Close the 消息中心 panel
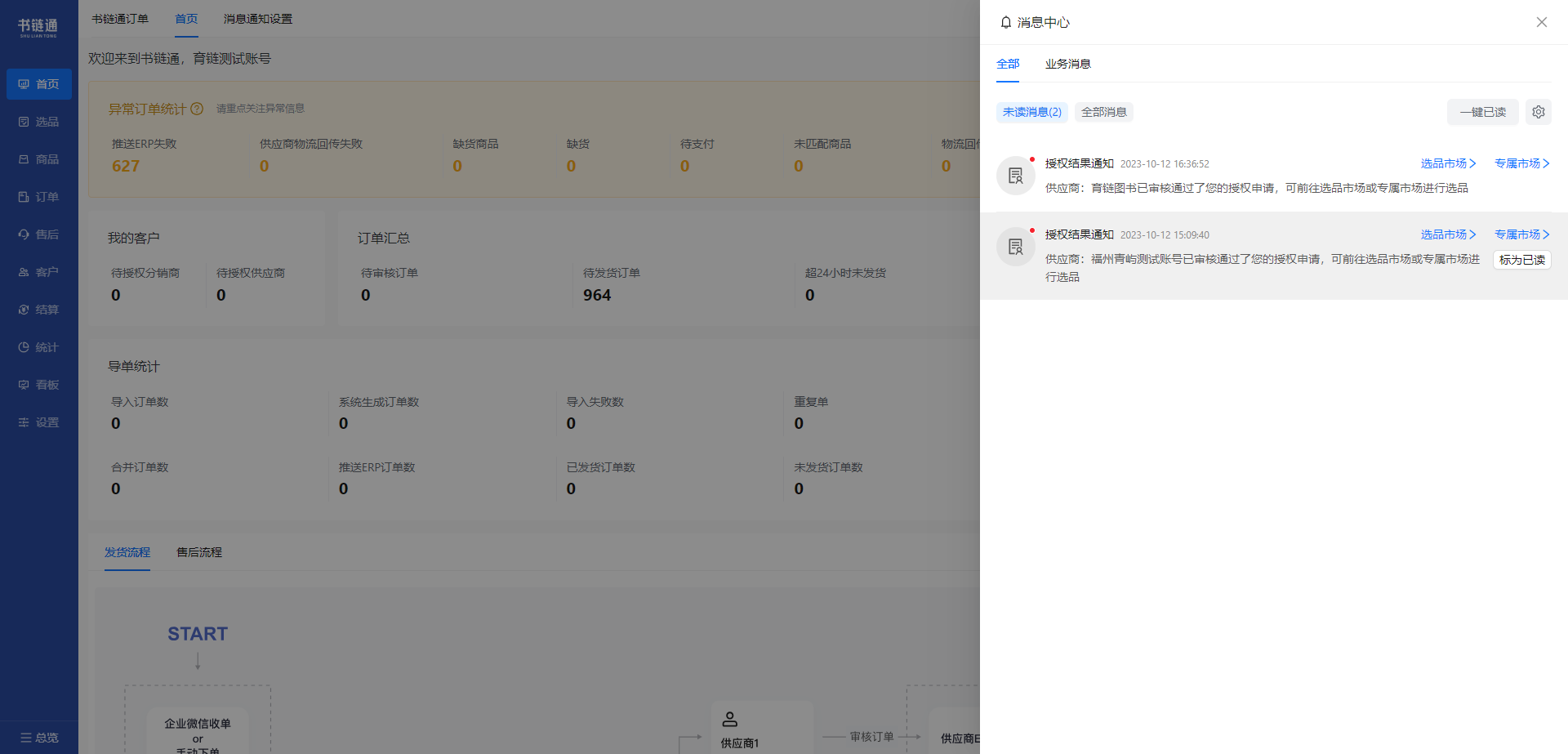 pos(1542,22)
